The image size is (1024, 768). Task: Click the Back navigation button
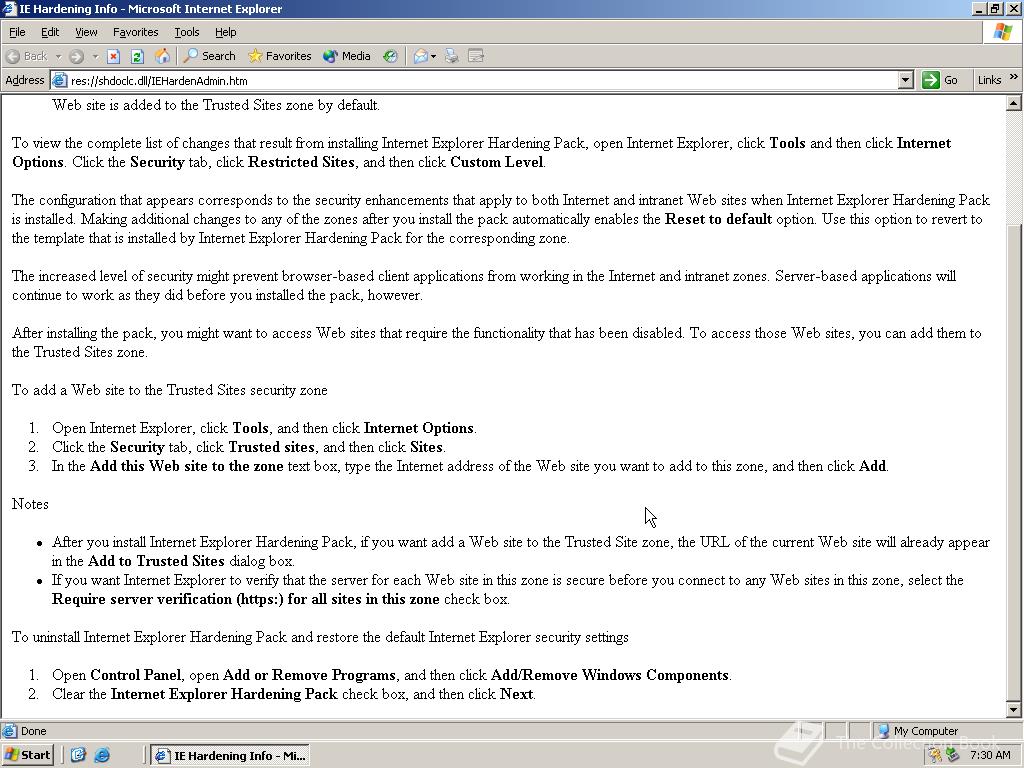[27, 56]
